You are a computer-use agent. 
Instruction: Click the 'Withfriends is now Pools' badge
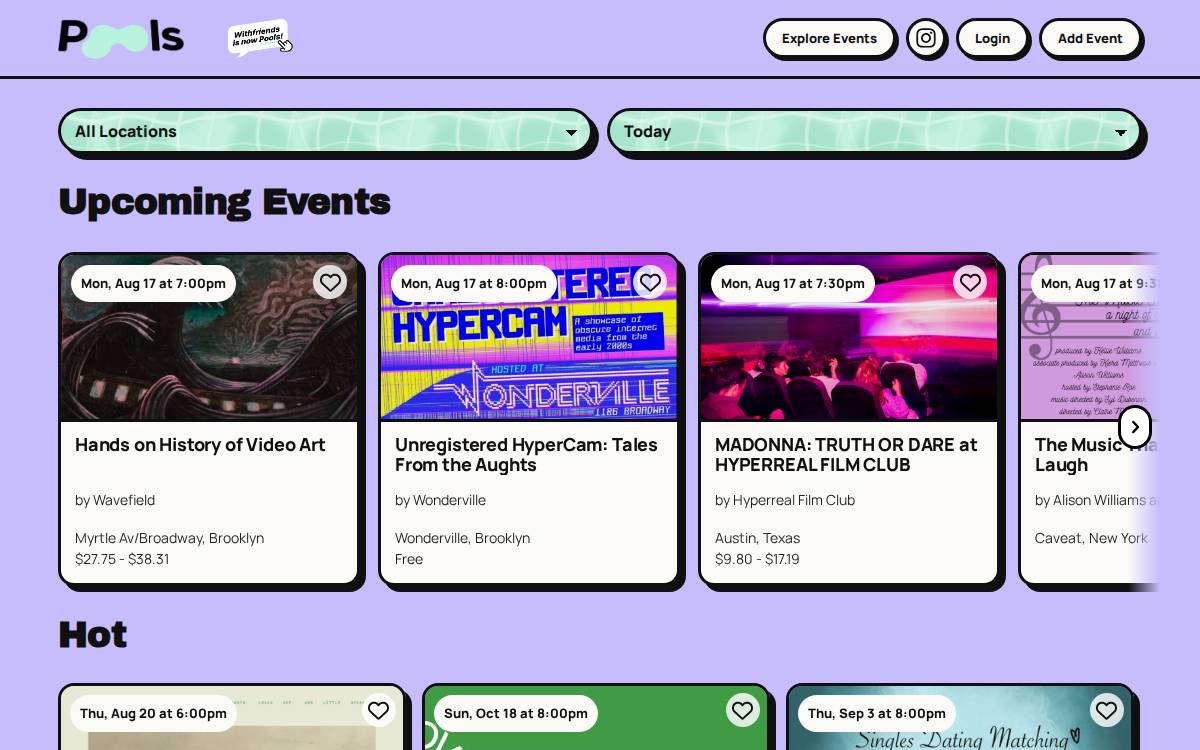tap(260, 38)
